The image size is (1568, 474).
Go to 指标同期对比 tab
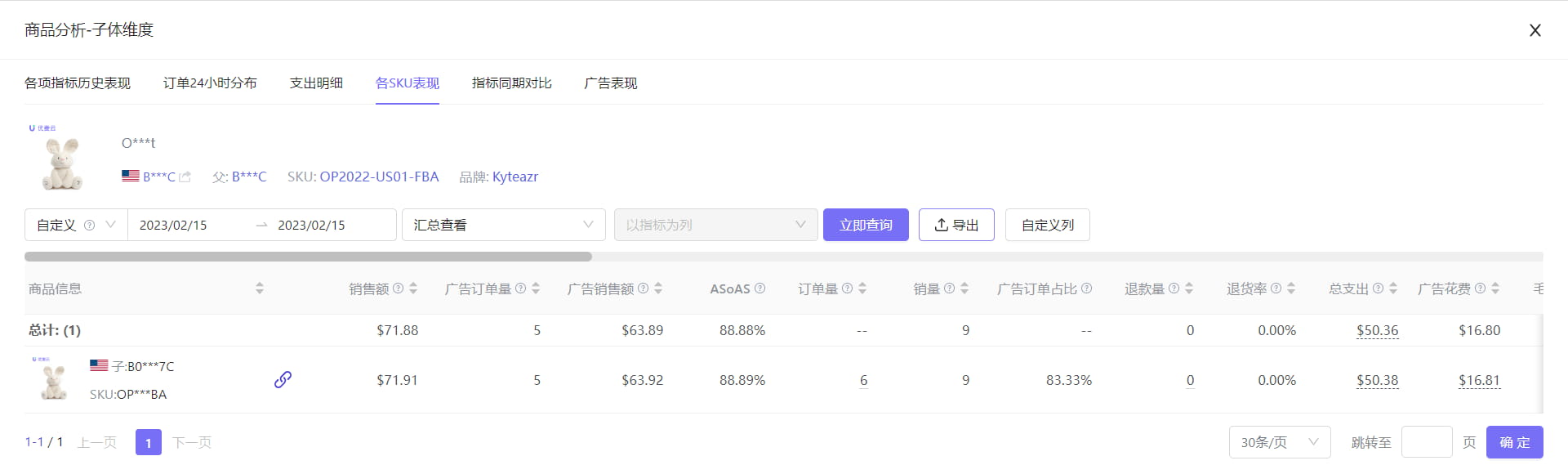coord(512,83)
